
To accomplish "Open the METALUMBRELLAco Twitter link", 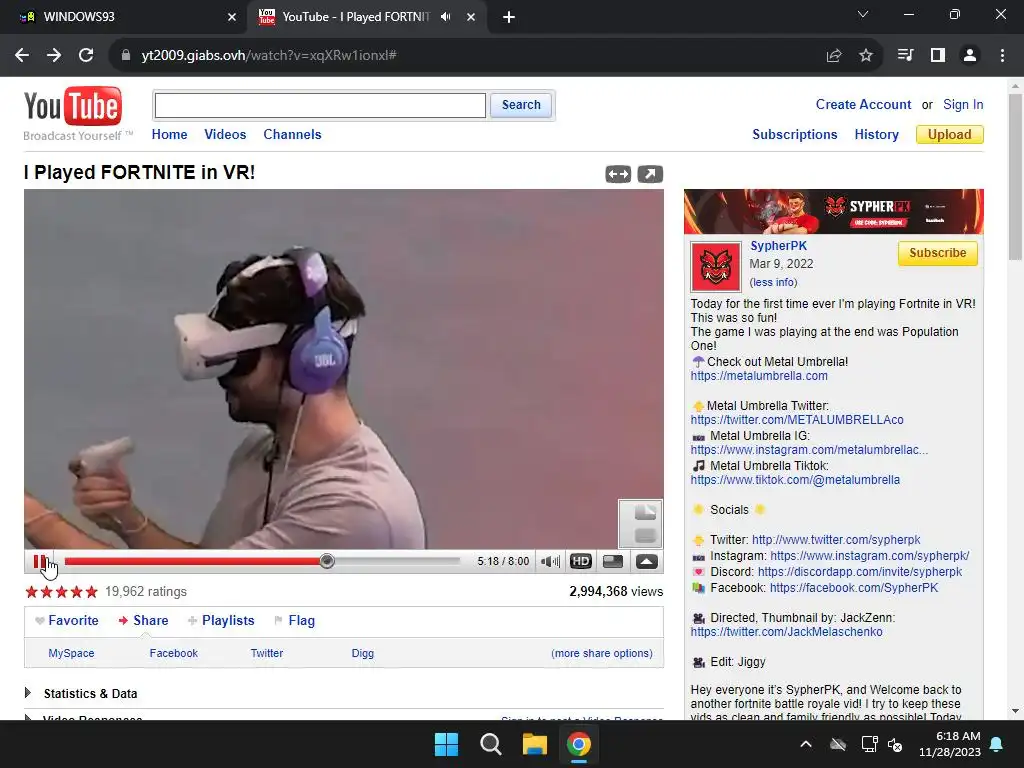I will (x=797, y=420).
